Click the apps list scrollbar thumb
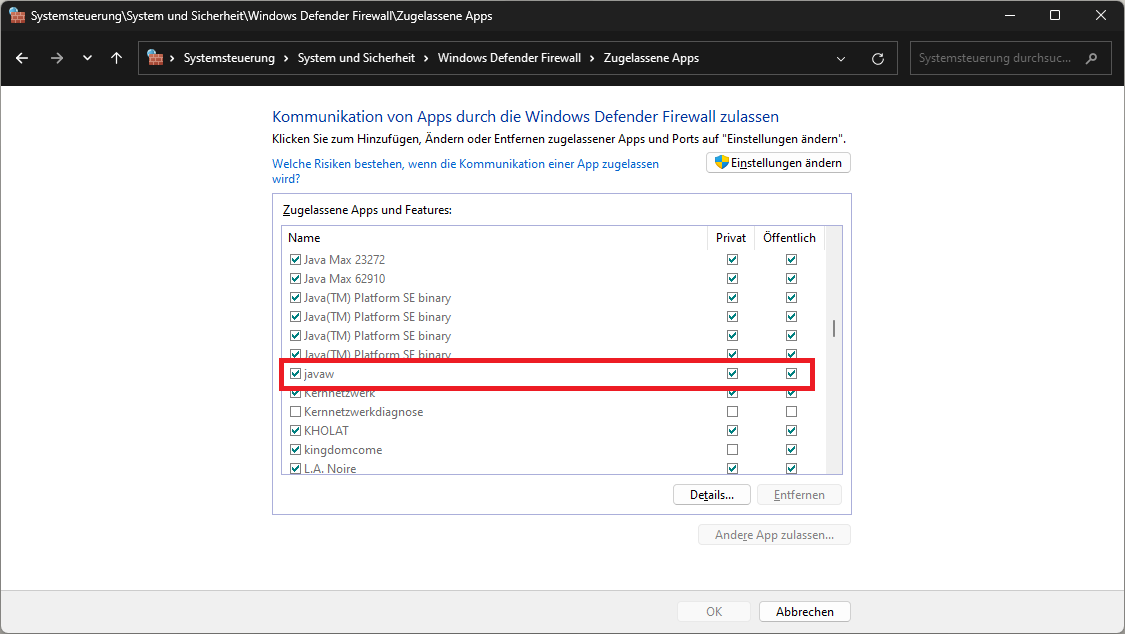The height and width of the screenshot is (634, 1125). pyautogui.click(x=834, y=328)
